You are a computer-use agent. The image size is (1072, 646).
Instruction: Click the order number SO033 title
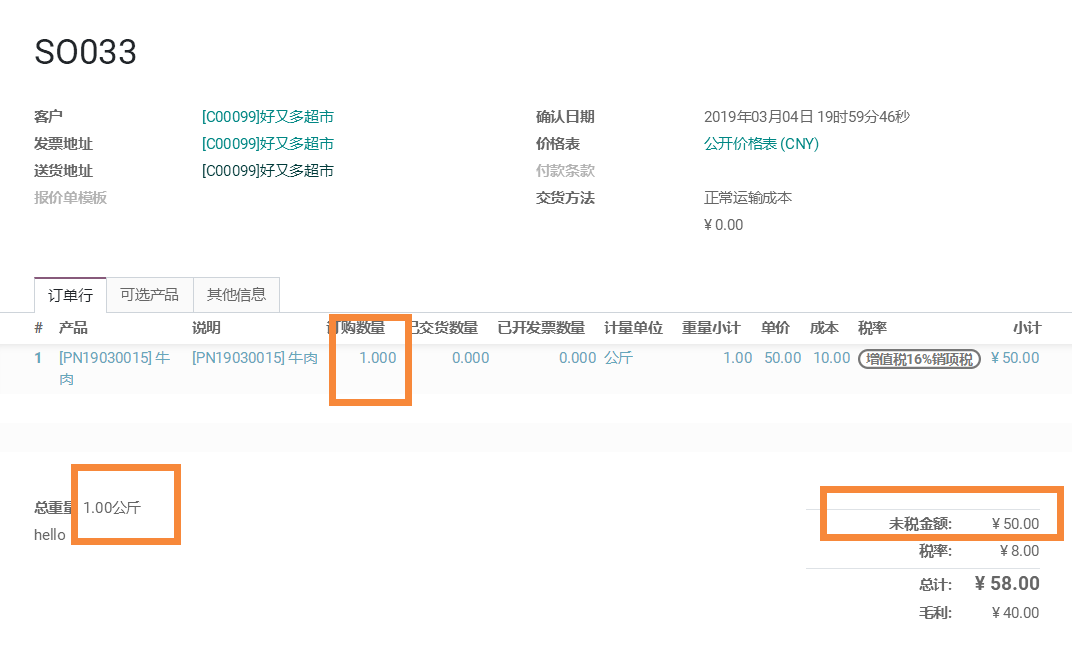tap(85, 52)
